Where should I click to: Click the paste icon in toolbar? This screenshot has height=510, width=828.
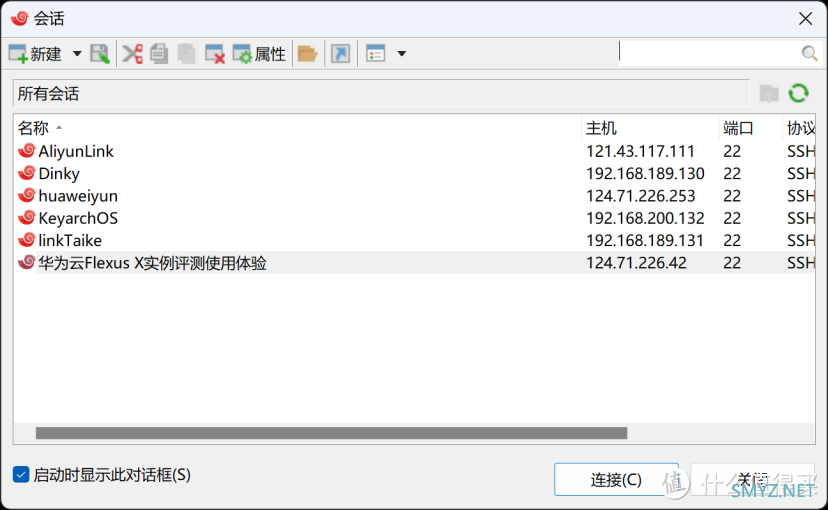pos(186,54)
